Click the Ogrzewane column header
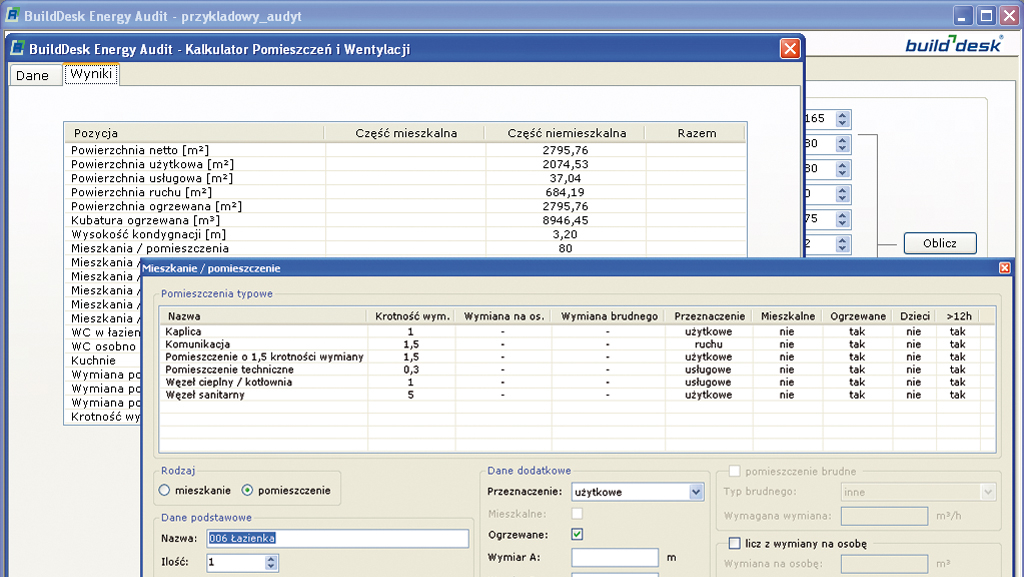Viewport: 1024px width, 577px height. [x=857, y=316]
